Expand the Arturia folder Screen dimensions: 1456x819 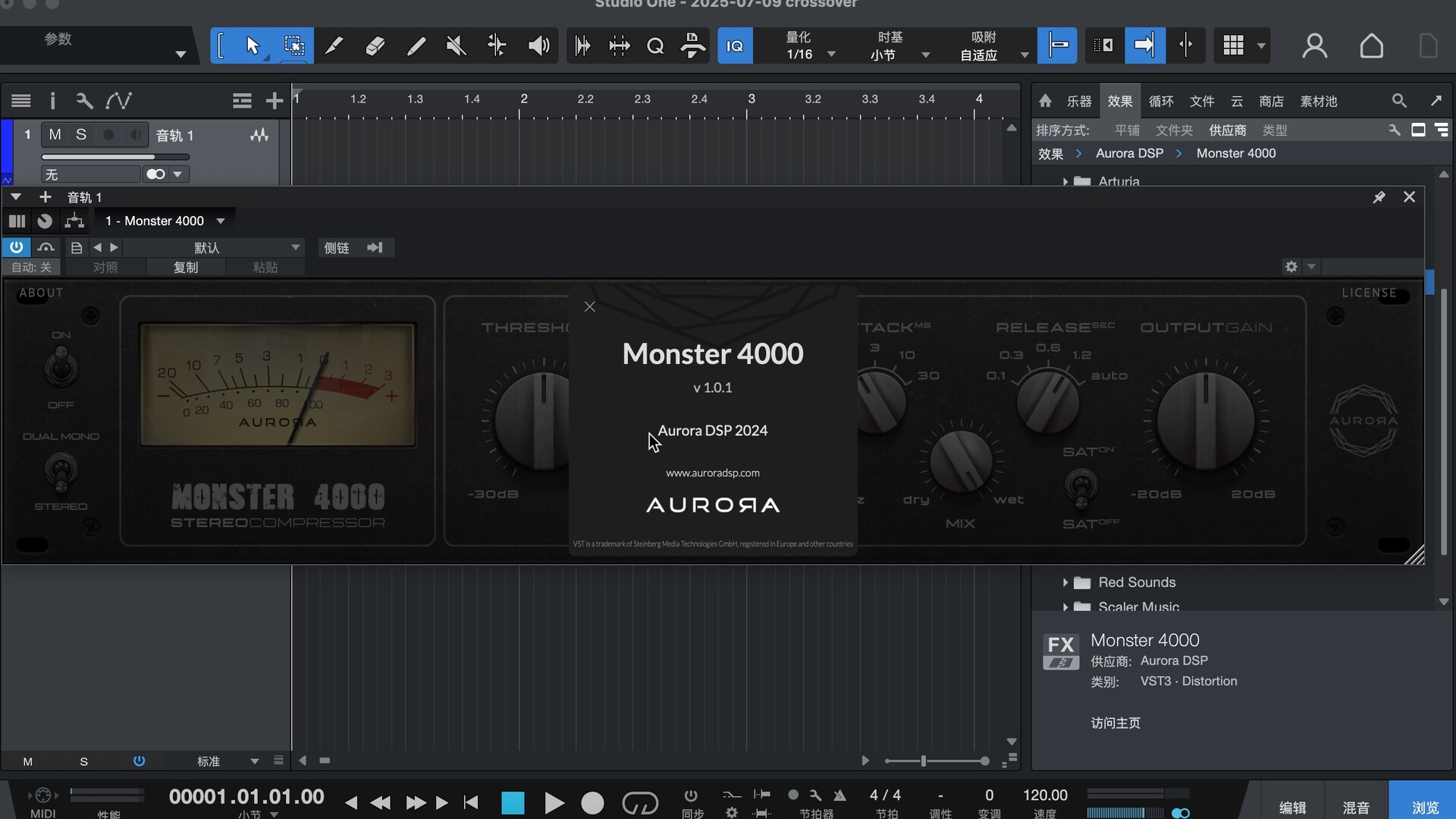coord(1065,181)
